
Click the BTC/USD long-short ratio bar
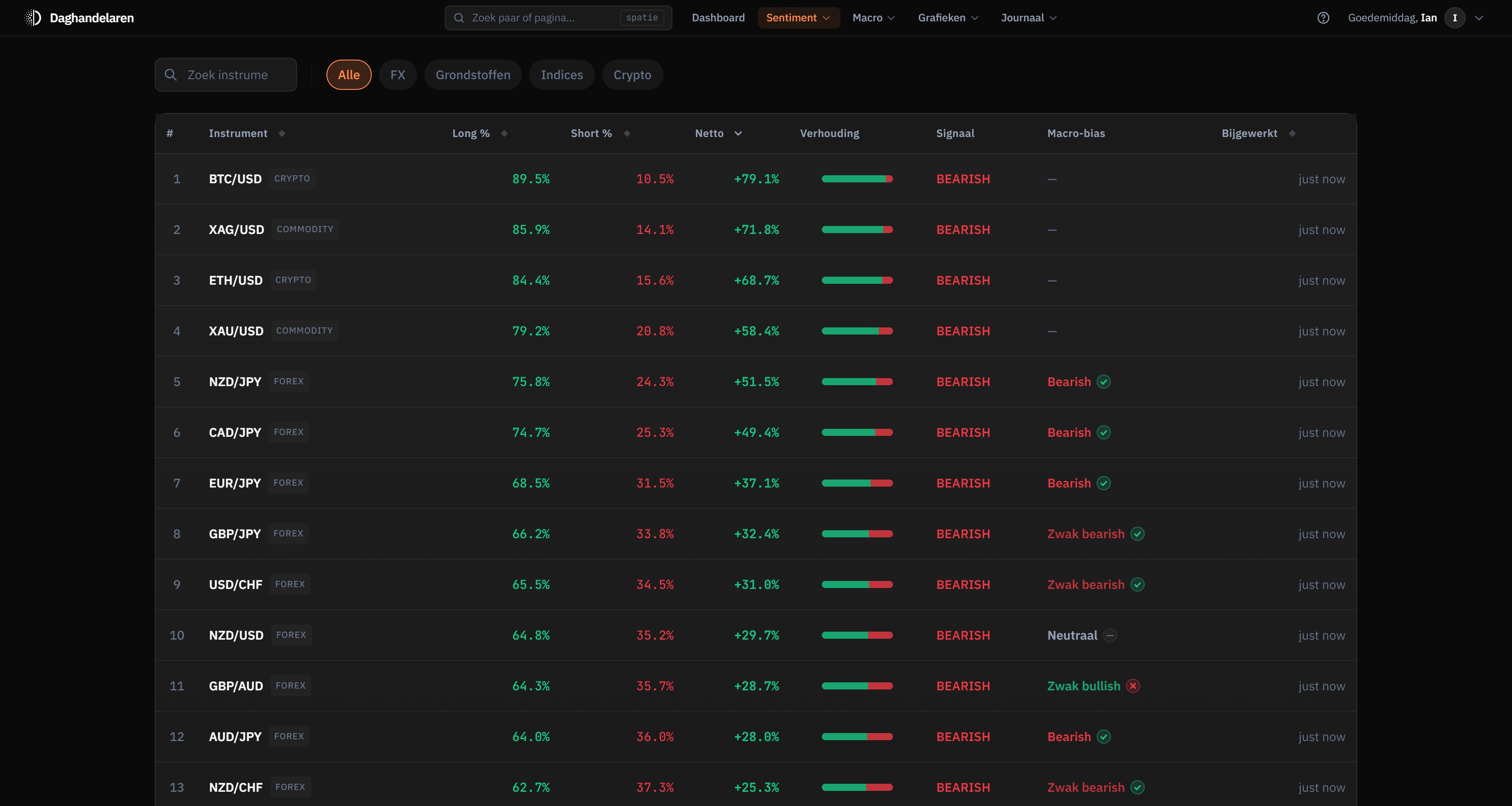[857, 179]
